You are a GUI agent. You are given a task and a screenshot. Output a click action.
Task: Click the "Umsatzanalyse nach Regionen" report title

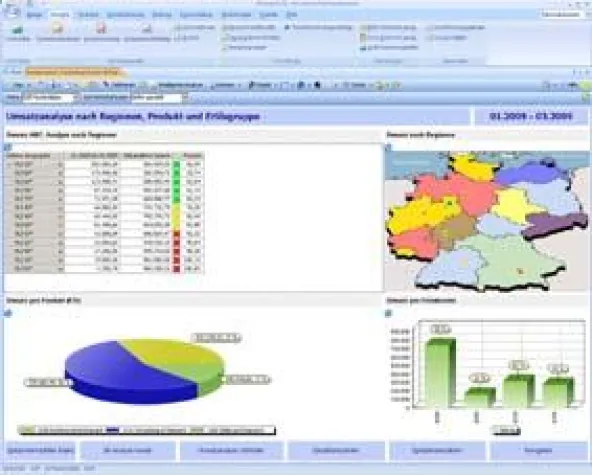133,116
